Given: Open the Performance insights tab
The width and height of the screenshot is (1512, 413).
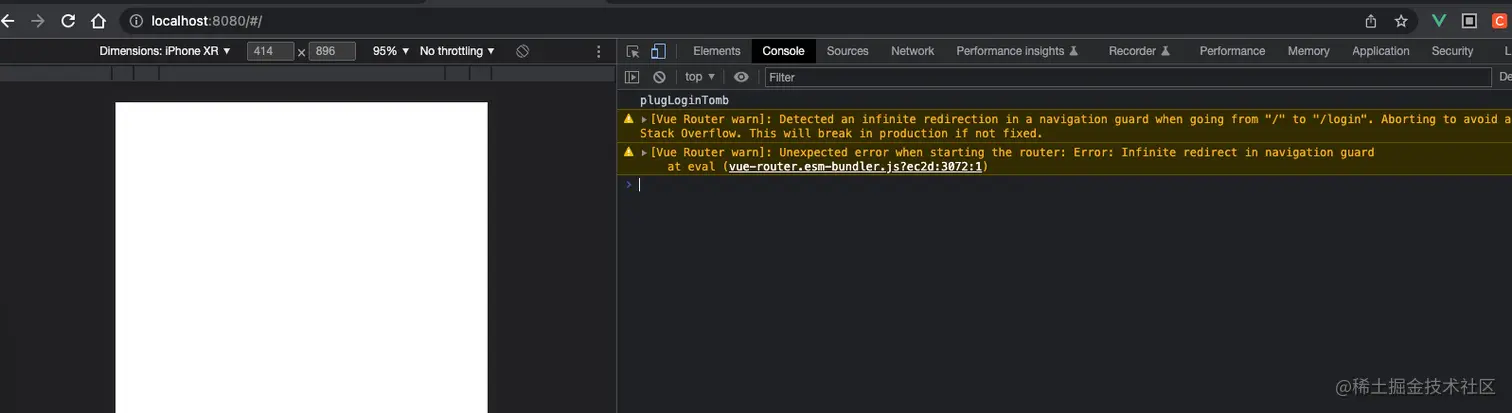Looking at the screenshot, I should tap(1017, 51).
